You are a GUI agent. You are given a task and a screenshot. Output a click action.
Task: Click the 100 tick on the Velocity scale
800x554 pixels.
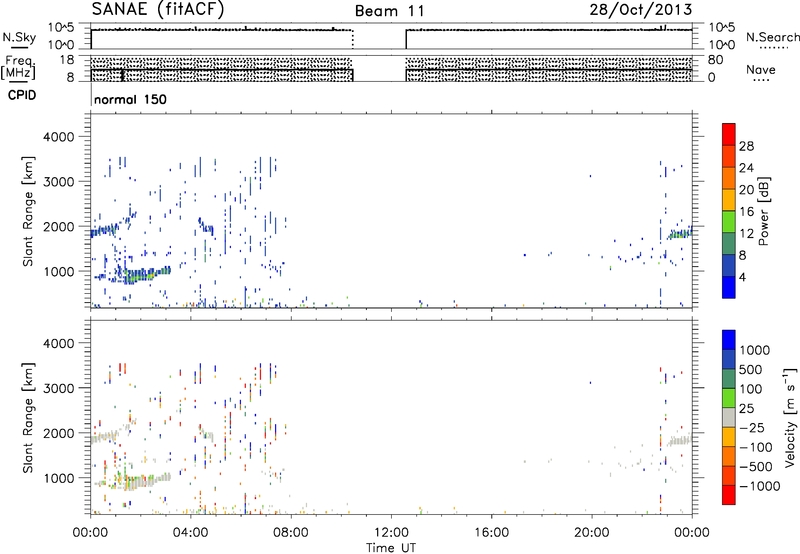pos(751,389)
